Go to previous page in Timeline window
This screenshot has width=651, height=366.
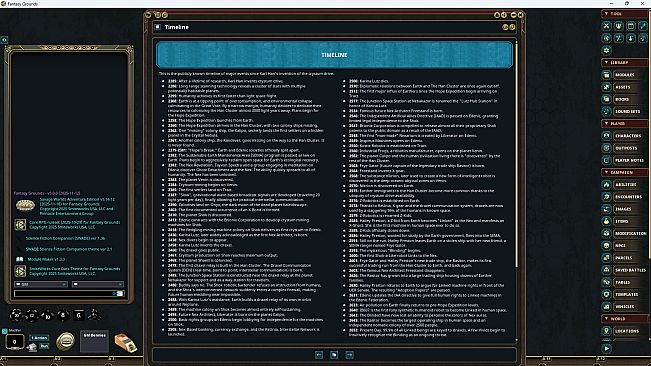coord(319,355)
